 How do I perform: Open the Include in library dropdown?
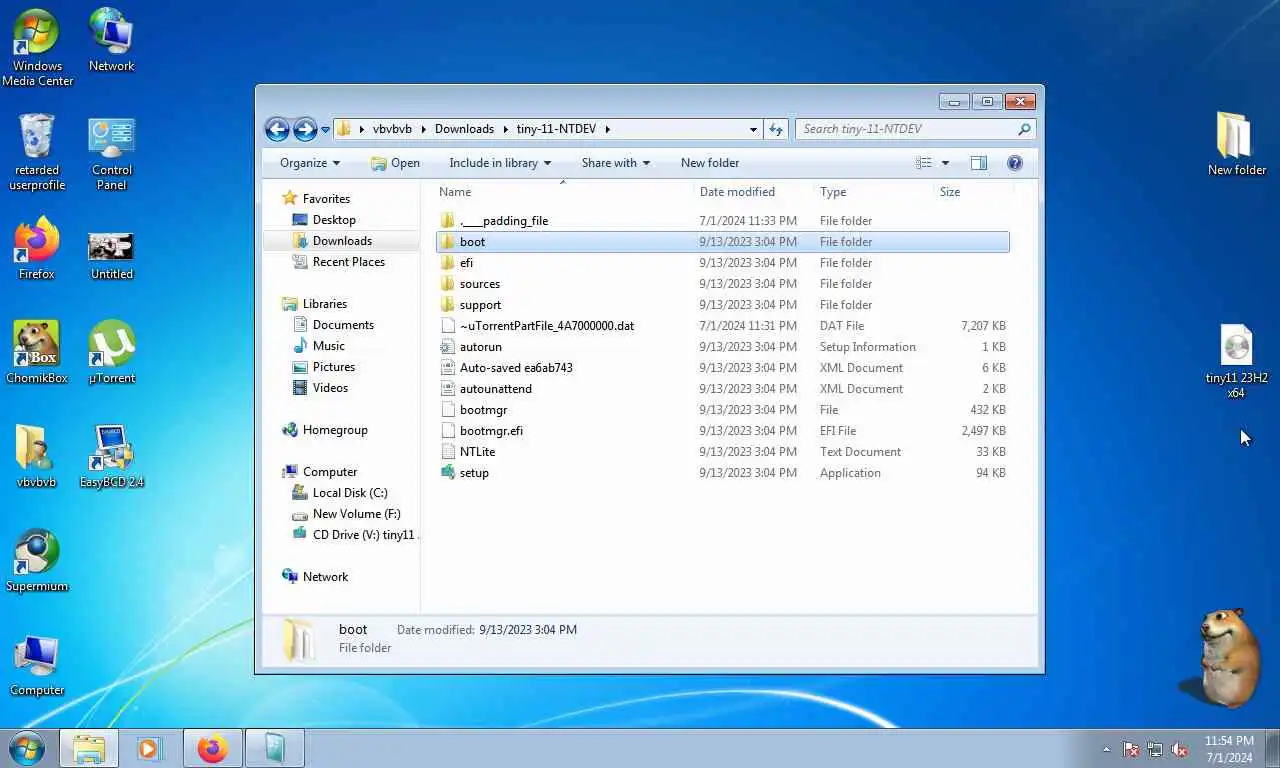click(500, 163)
